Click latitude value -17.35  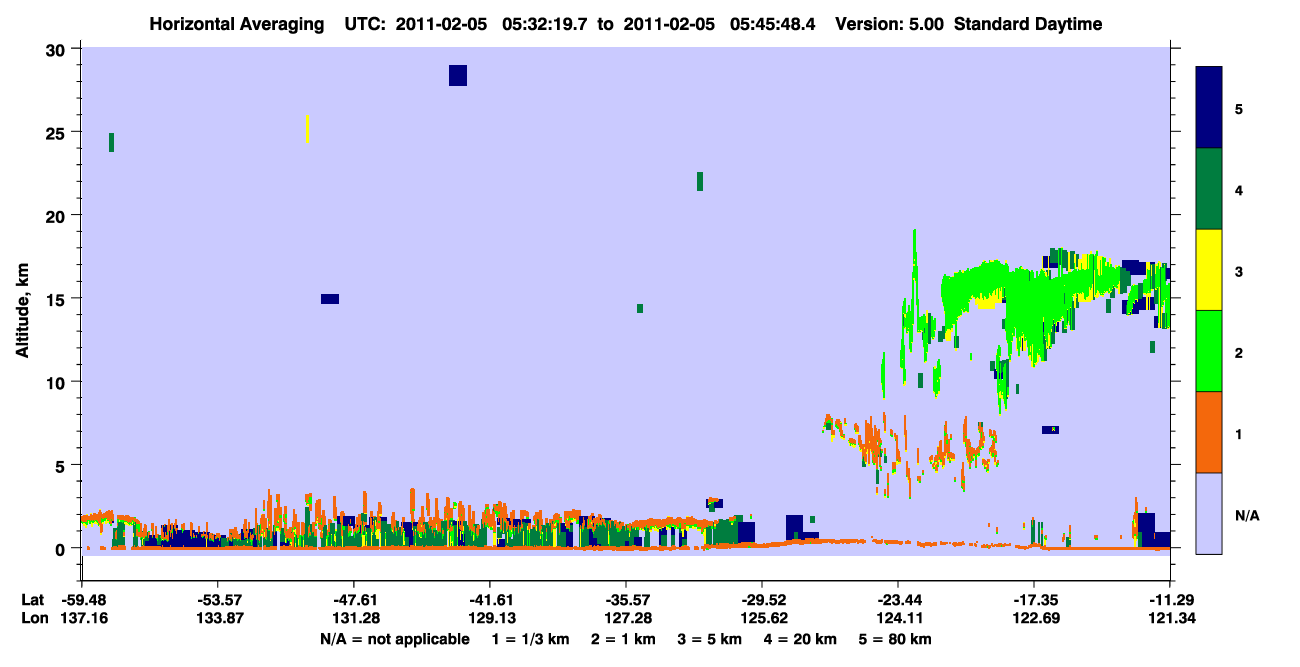click(1033, 600)
